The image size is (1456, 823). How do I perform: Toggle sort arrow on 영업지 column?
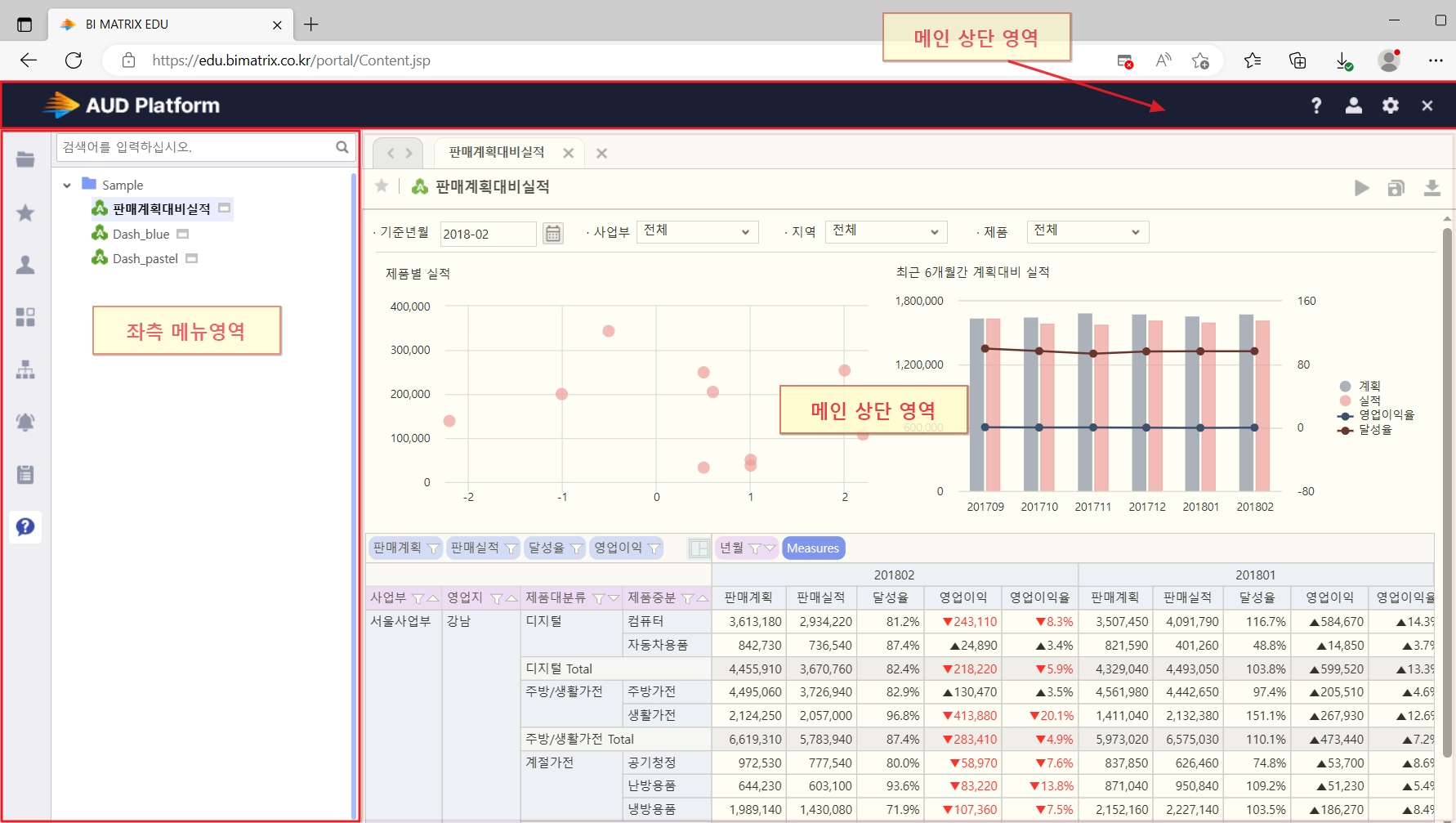[511, 598]
